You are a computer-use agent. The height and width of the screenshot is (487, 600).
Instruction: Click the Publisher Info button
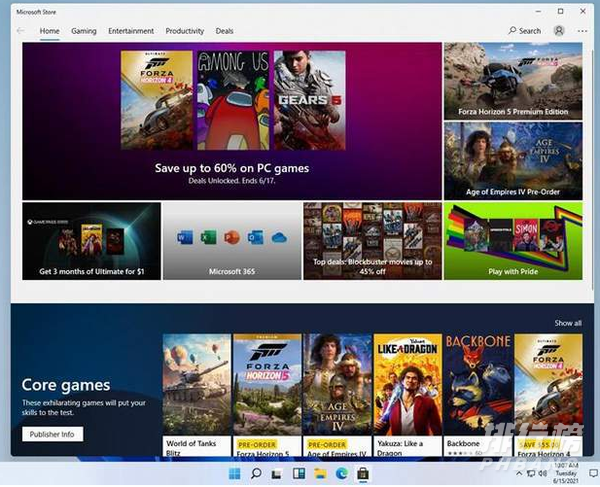pos(52,434)
